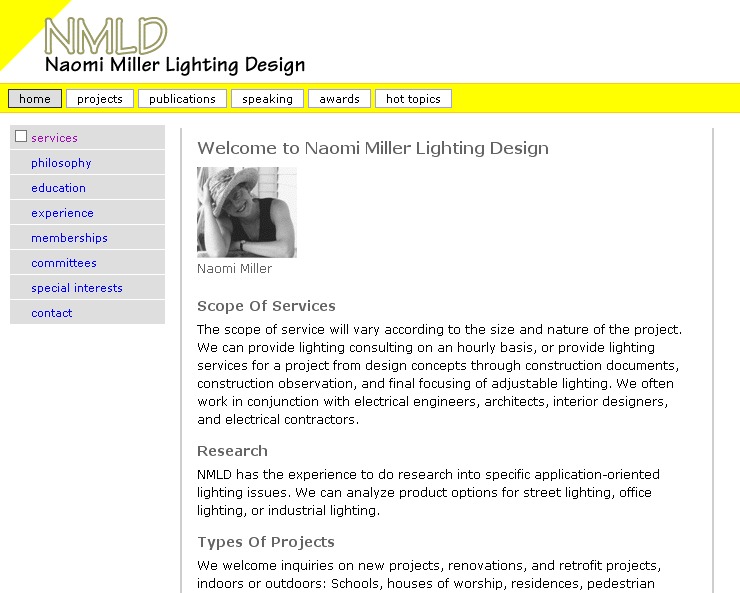Click the Naomi Miller photo caption
The height and width of the screenshot is (593, 740).
(x=235, y=268)
